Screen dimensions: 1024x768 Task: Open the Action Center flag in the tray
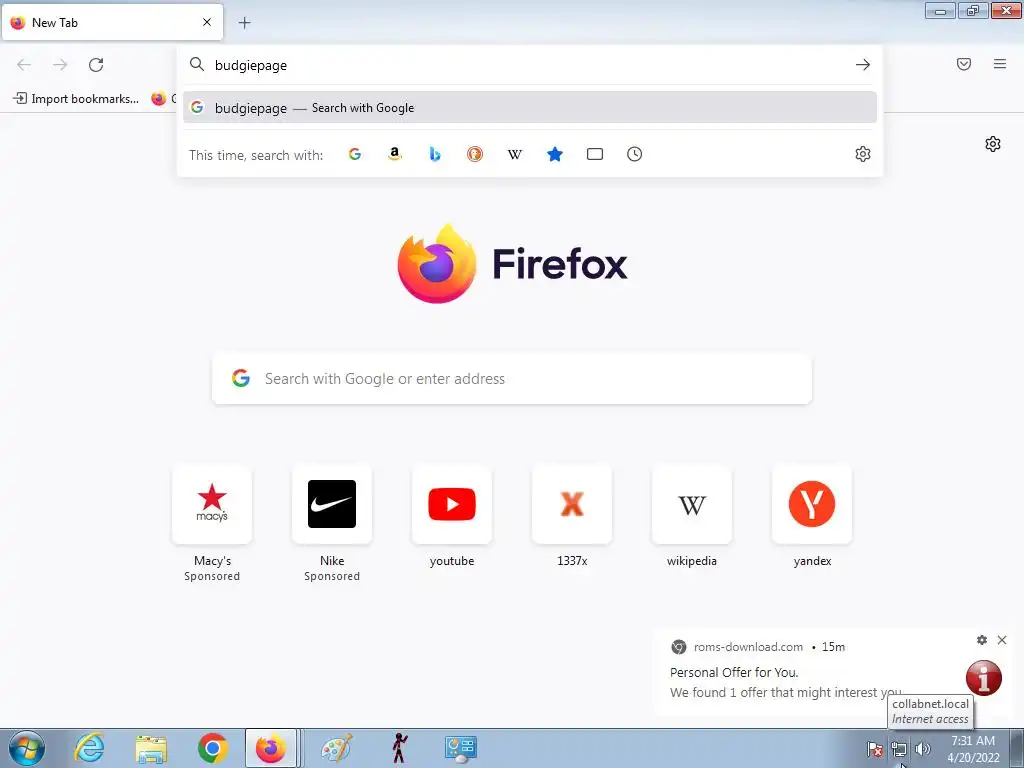[874, 749]
